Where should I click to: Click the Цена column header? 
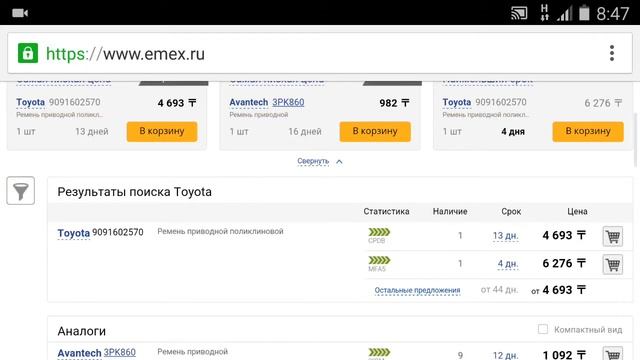(x=577, y=211)
